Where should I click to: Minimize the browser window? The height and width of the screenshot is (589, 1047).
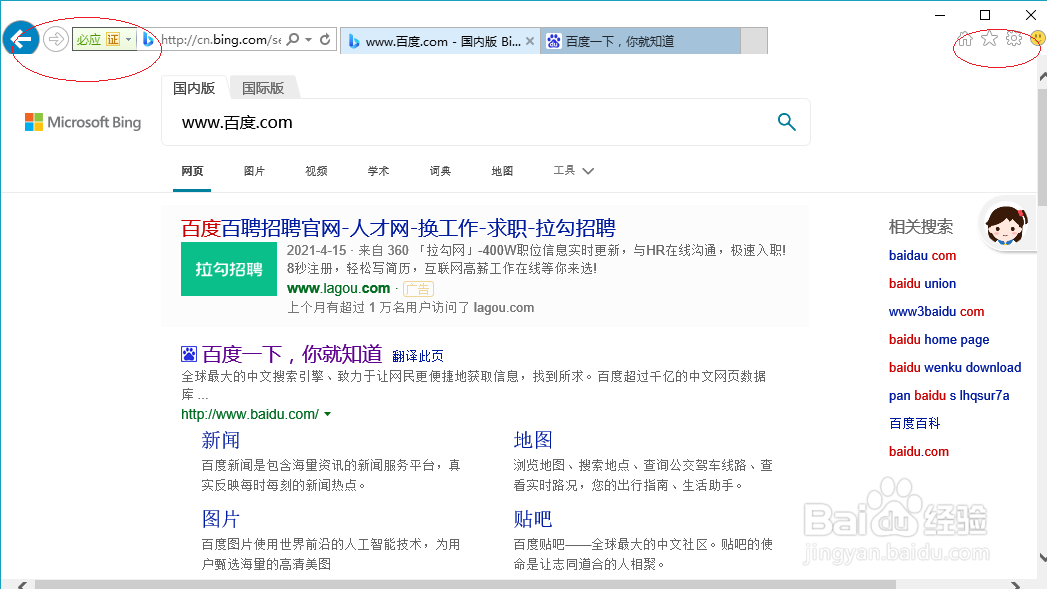click(x=940, y=15)
